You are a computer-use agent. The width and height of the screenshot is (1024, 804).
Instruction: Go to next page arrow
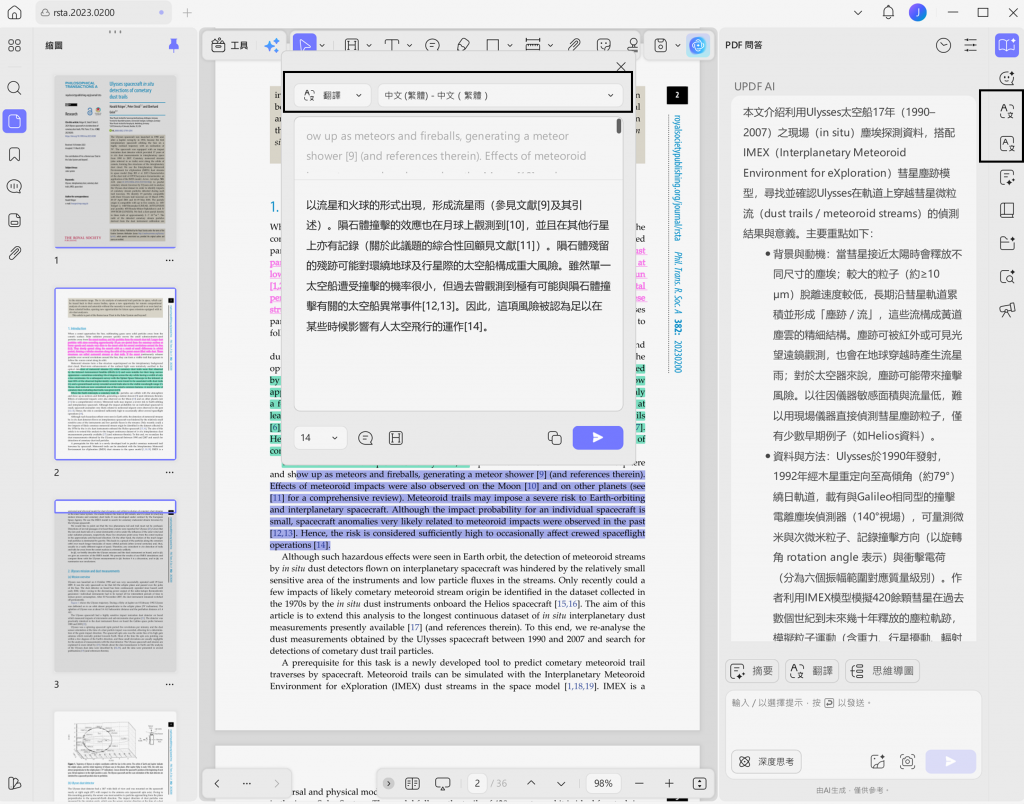[x=561, y=783]
